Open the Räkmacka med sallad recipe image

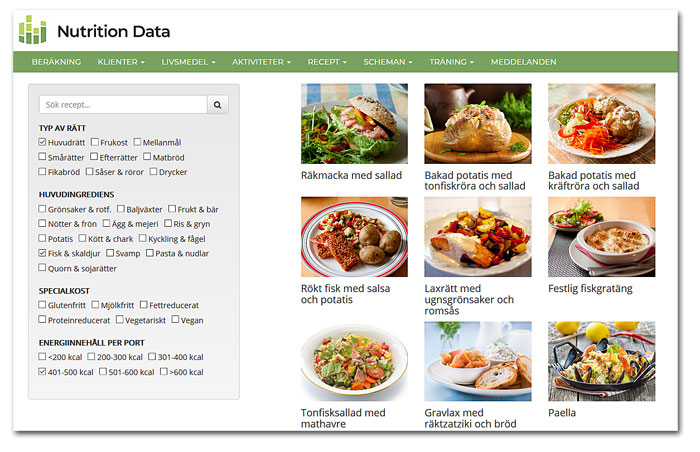(x=354, y=123)
